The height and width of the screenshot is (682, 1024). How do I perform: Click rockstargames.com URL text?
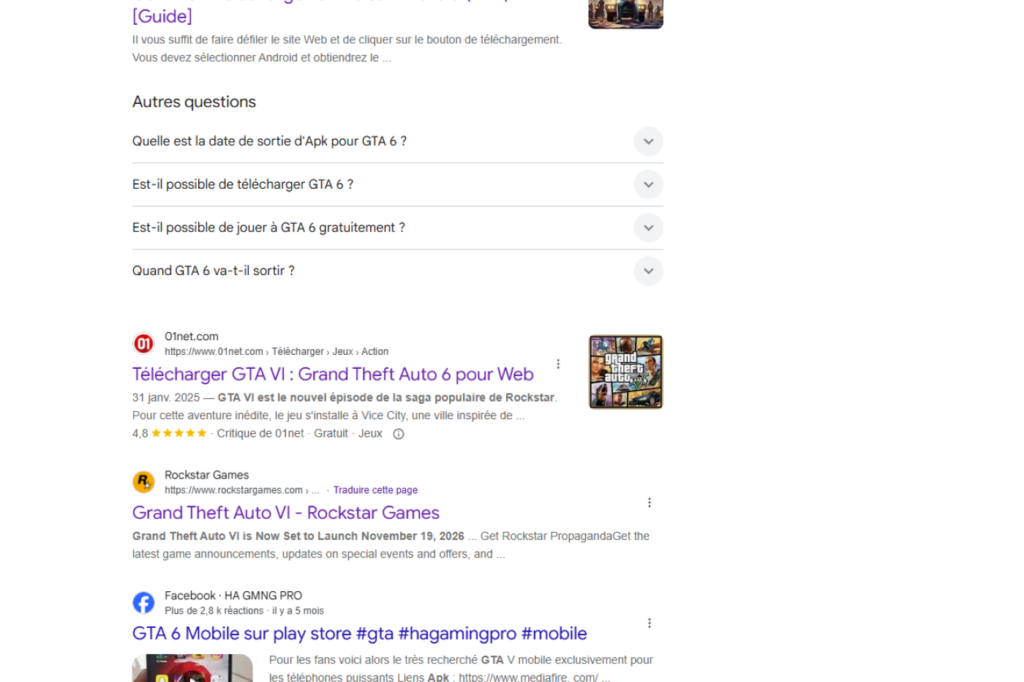pyautogui.click(x=242, y=490)
